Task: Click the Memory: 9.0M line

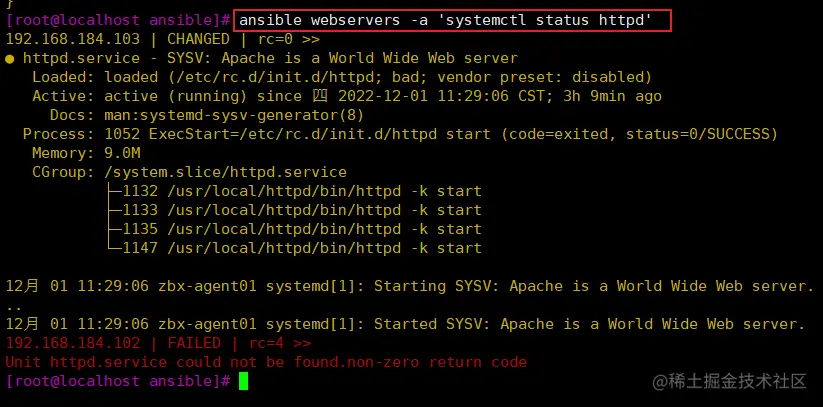Action: [x=86, y=153]
